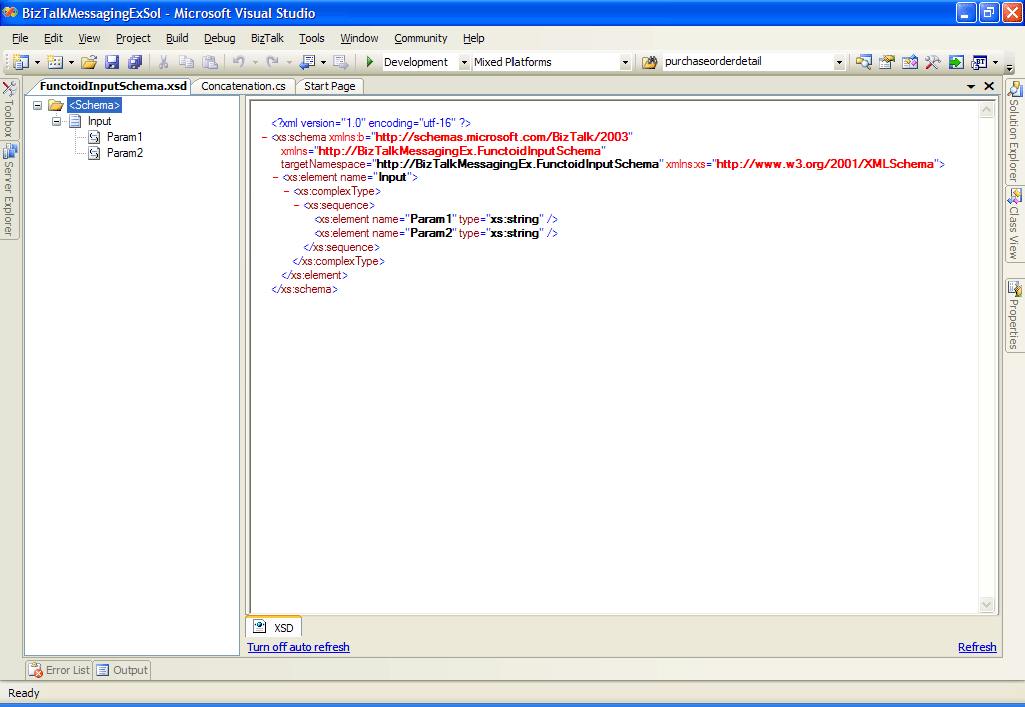The height and width of the screenshot is (707, 1025).
Task: Open the Tools menu
Action: pyautogui.click(x=312, y=38)
